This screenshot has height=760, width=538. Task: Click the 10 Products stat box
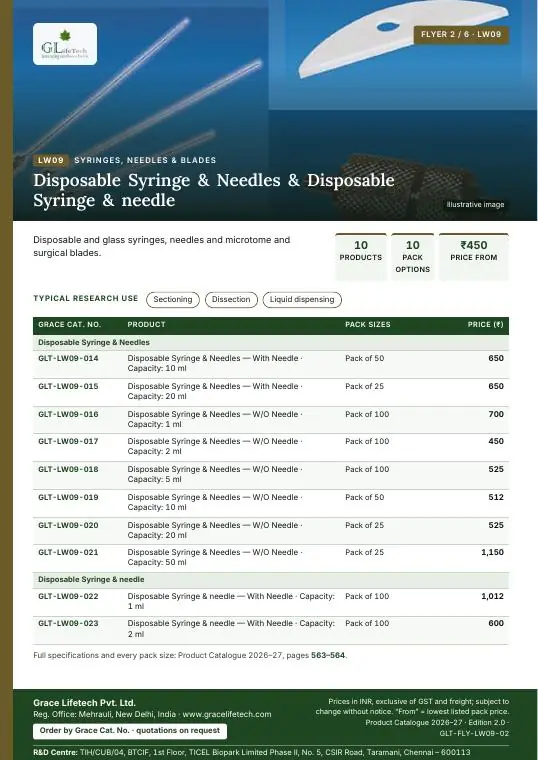361,256
